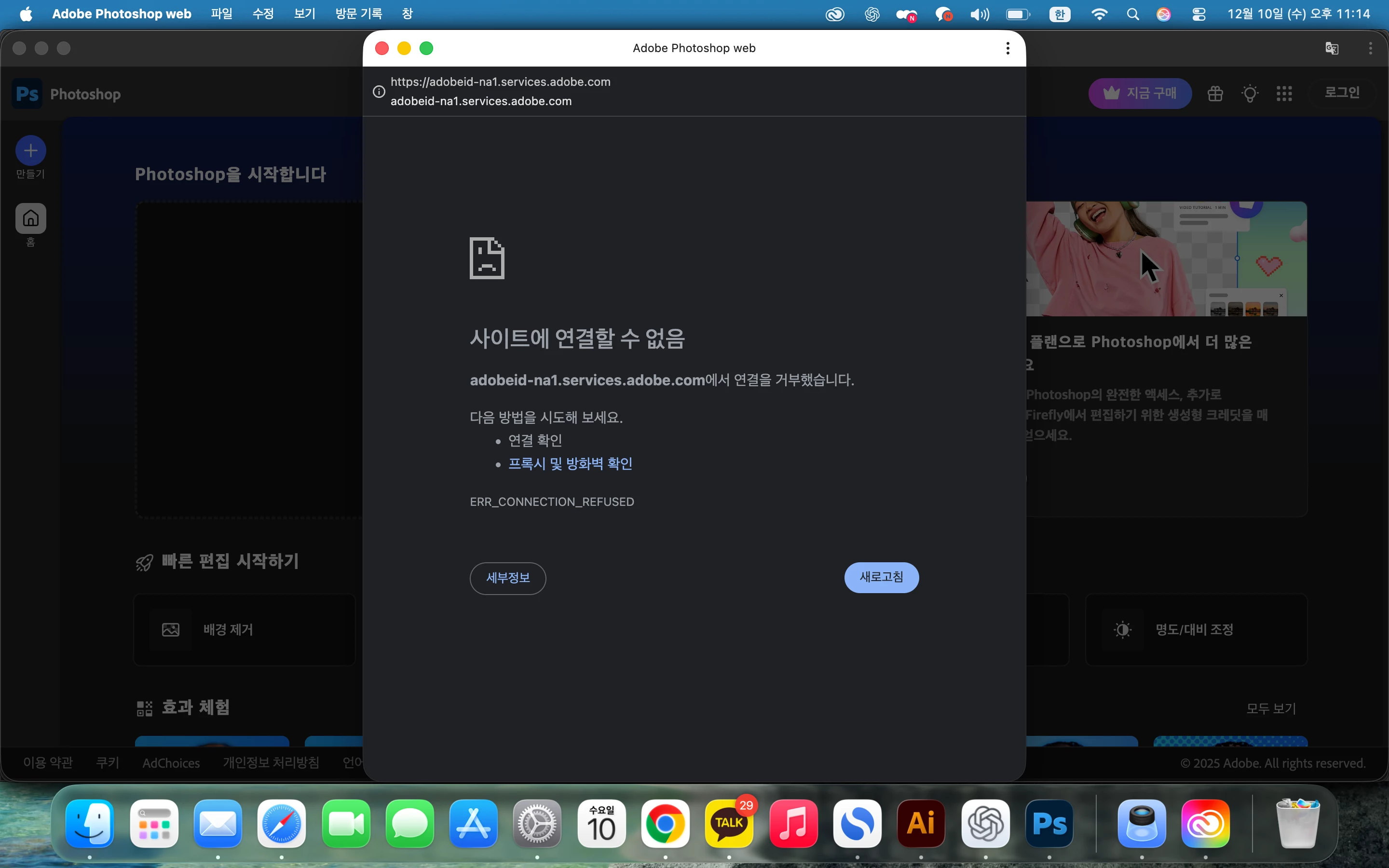
Task: Open FaceTime from the Dock
Action: tap(345, 823)
